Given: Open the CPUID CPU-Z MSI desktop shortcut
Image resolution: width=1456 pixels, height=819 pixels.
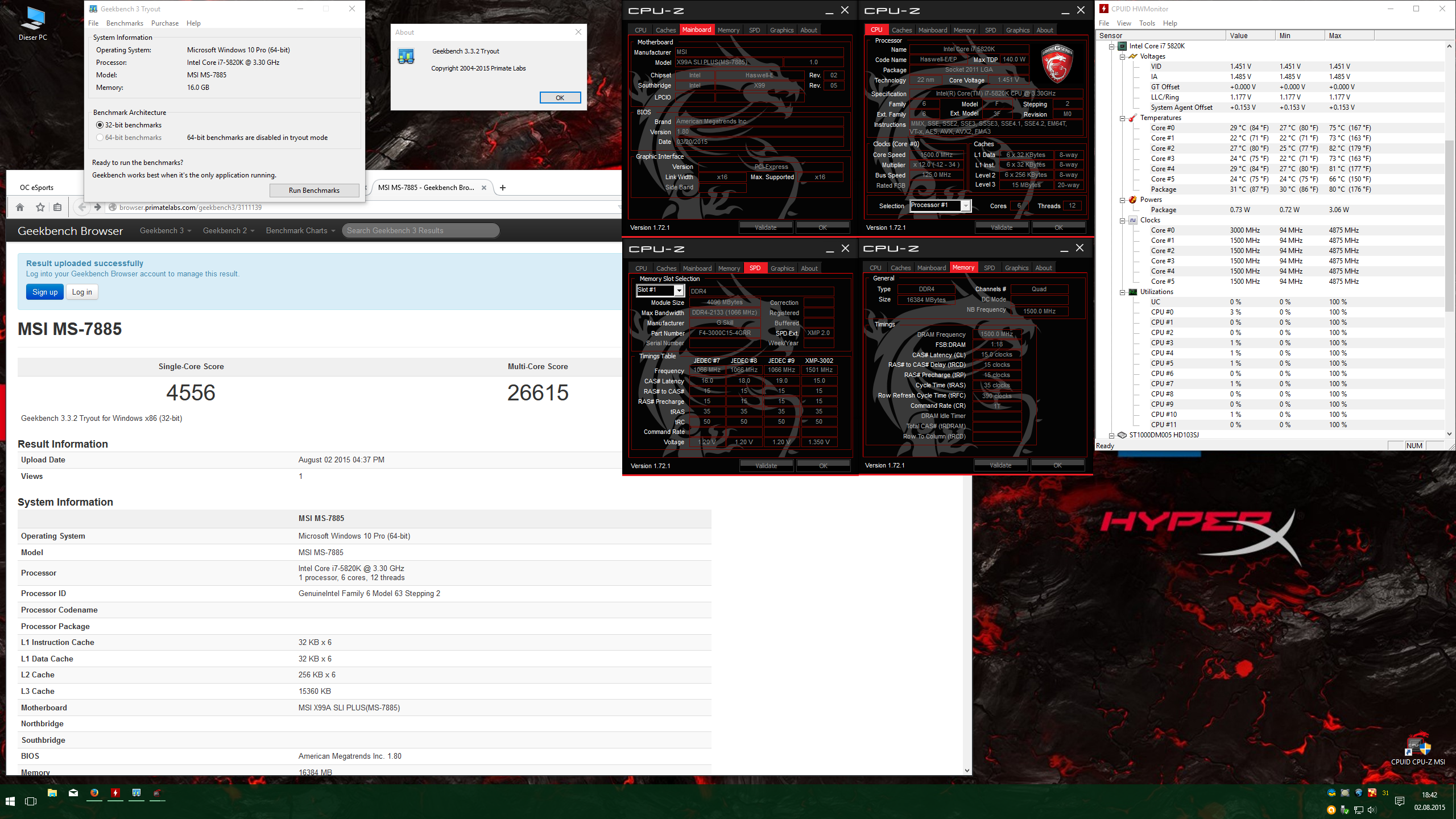Looking at the screenshot, I should (x=1418, y=750).
